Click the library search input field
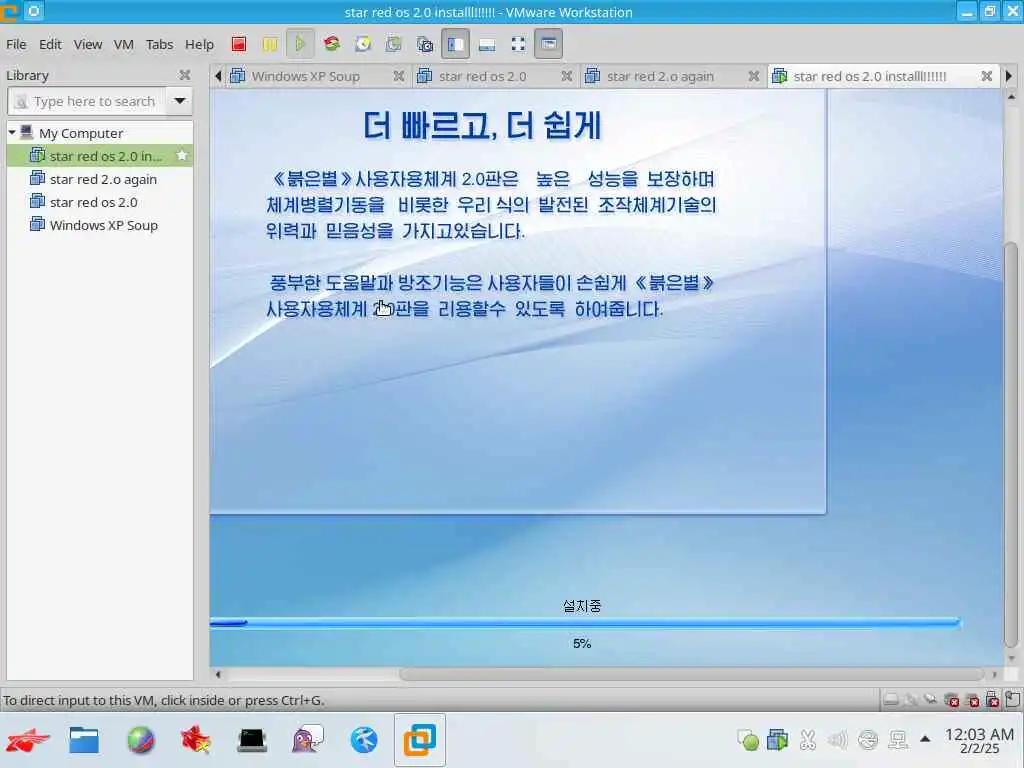The width and height of the screenshot is (1024, 768). click(x=88, y=101)
